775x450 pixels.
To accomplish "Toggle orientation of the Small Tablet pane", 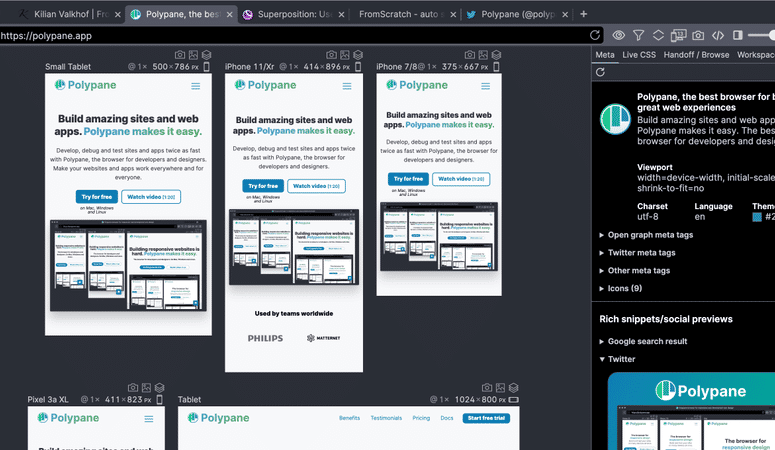I will pos(207,66).
